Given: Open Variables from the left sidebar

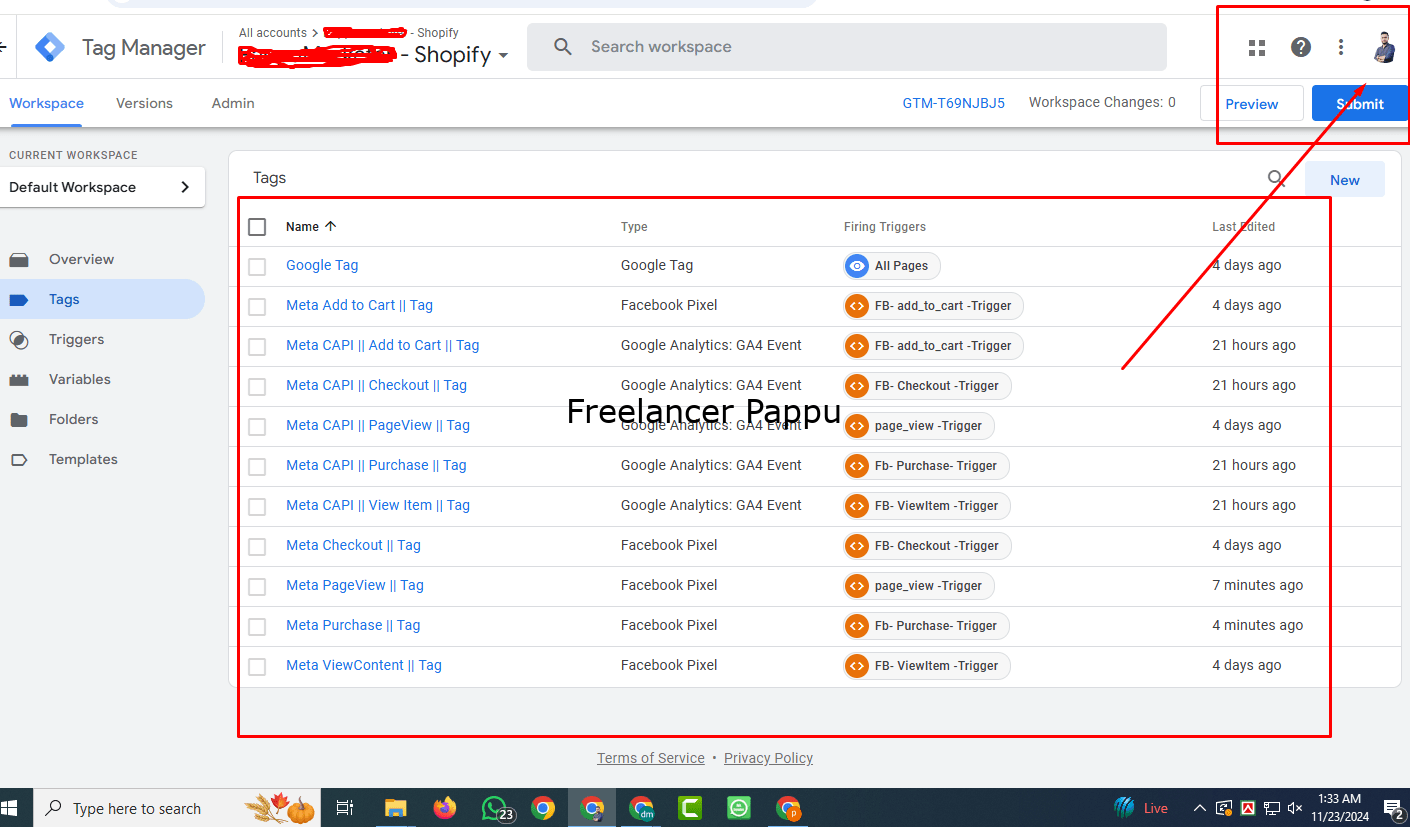Looking at the screenshot, I should [x=80, y=379].
